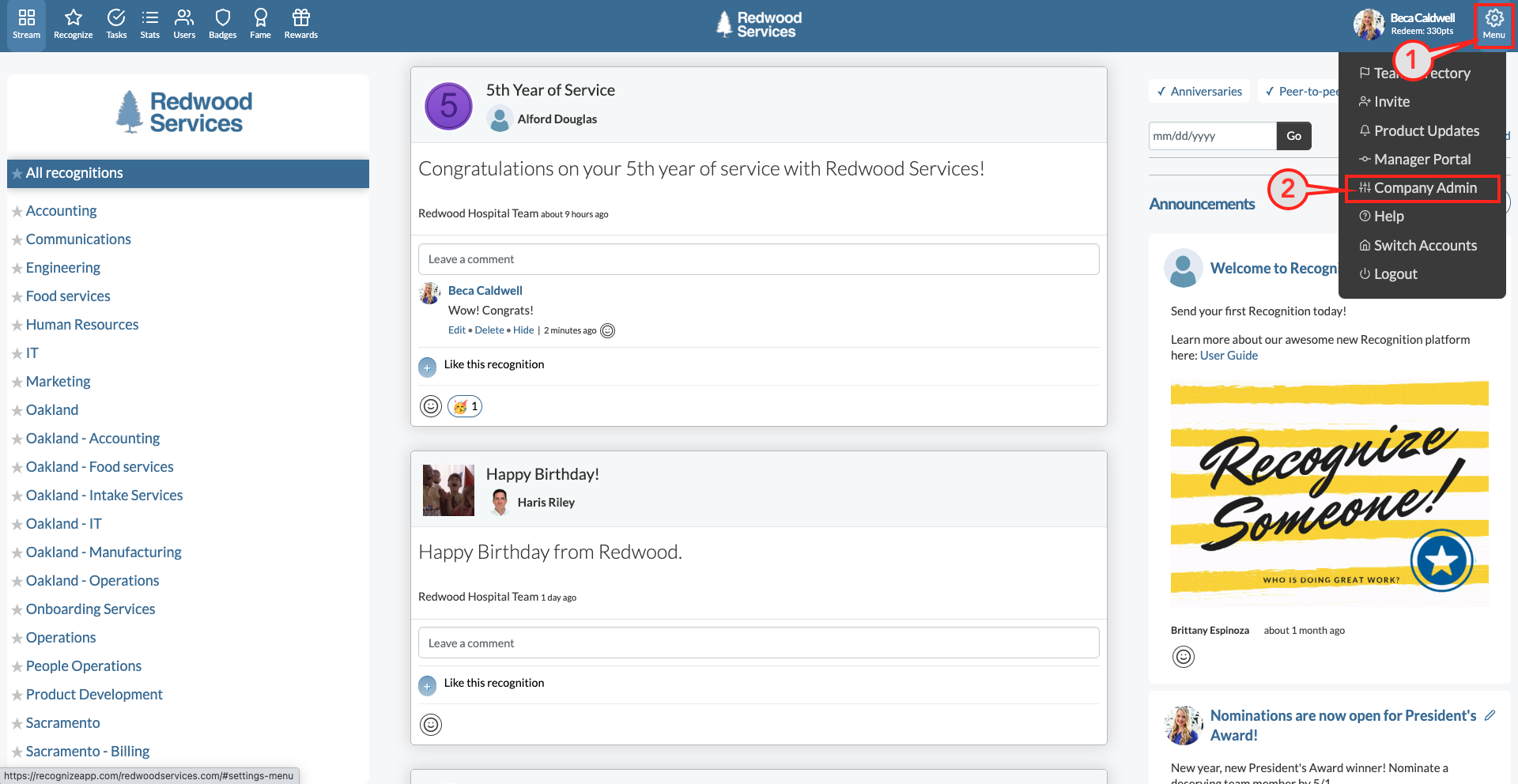Open the Stats list icon
Viewport: 1518px width, 784px height.
coord(149,24)
